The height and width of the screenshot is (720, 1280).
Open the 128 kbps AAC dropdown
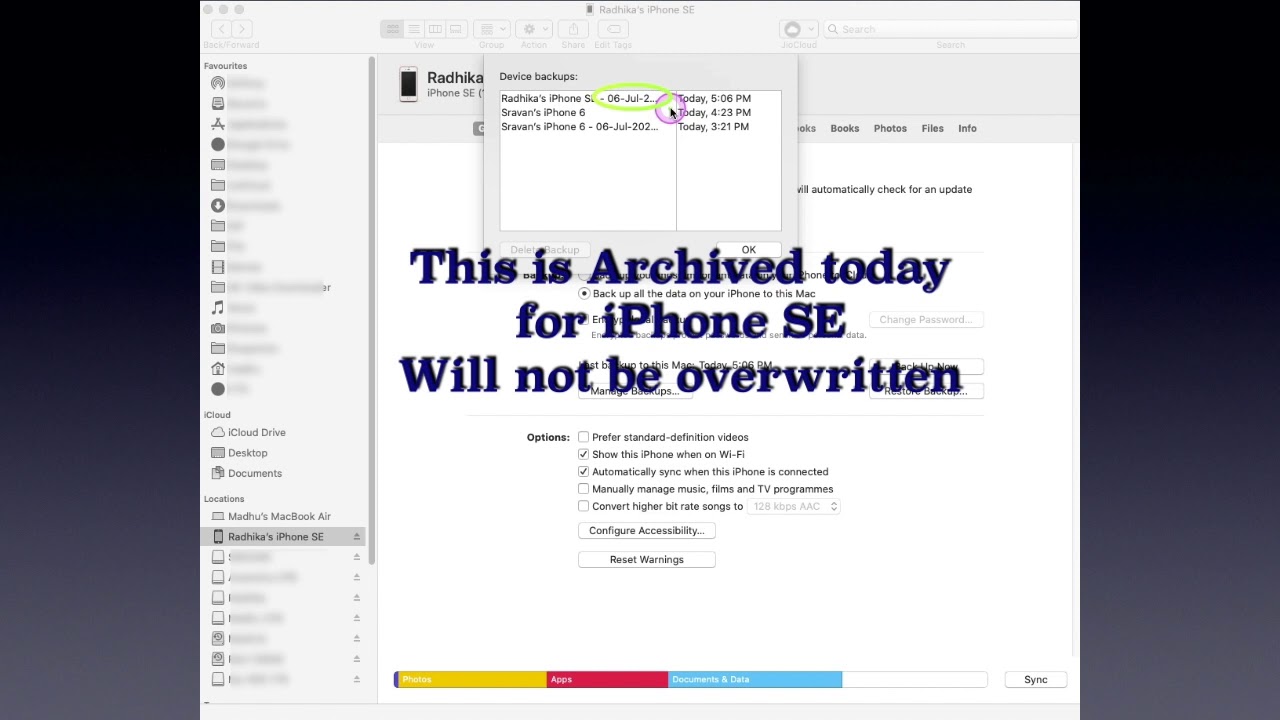[794, 506]
